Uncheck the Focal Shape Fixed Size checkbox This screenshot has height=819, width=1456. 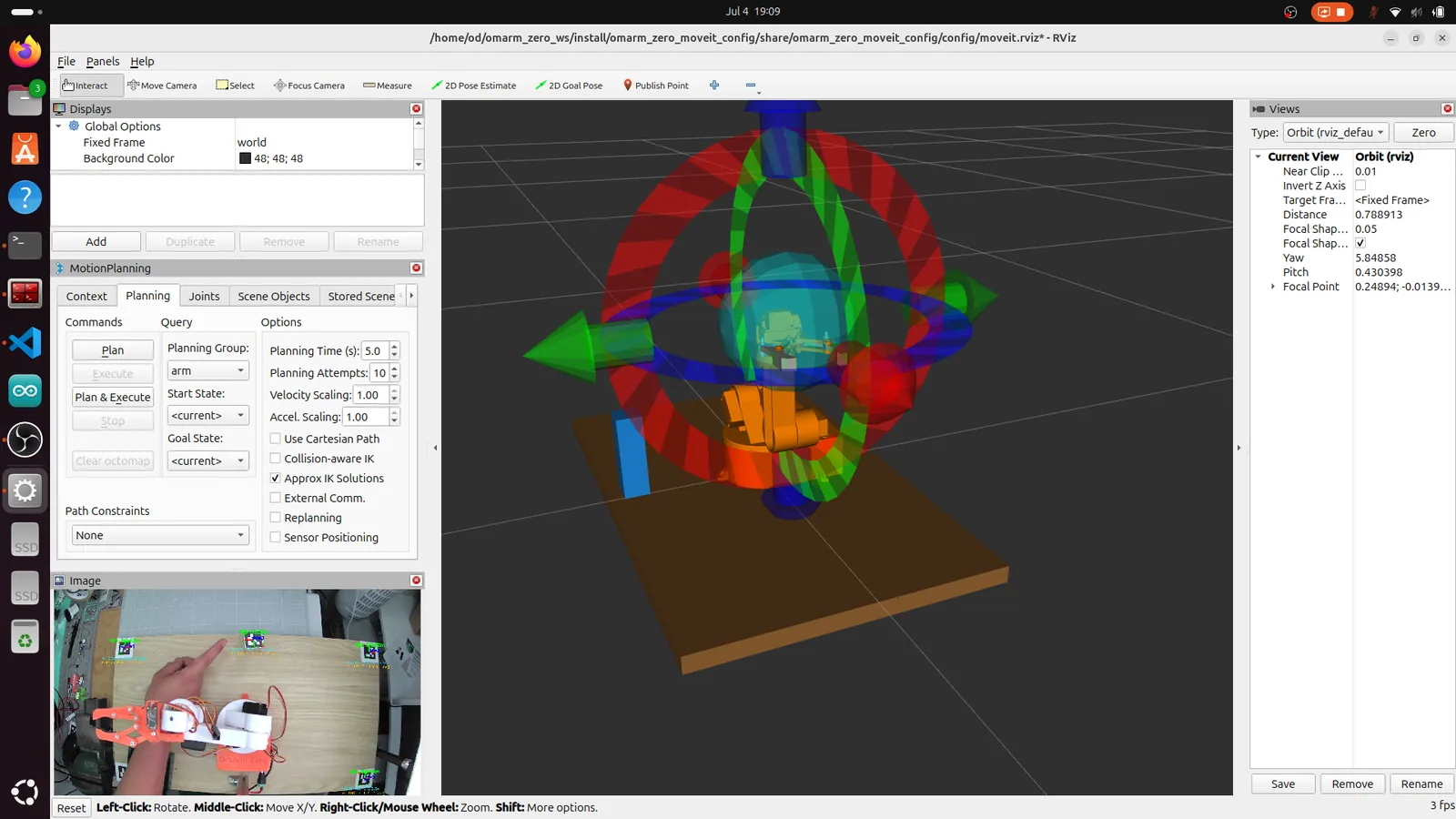click(x=1360, y=243)
